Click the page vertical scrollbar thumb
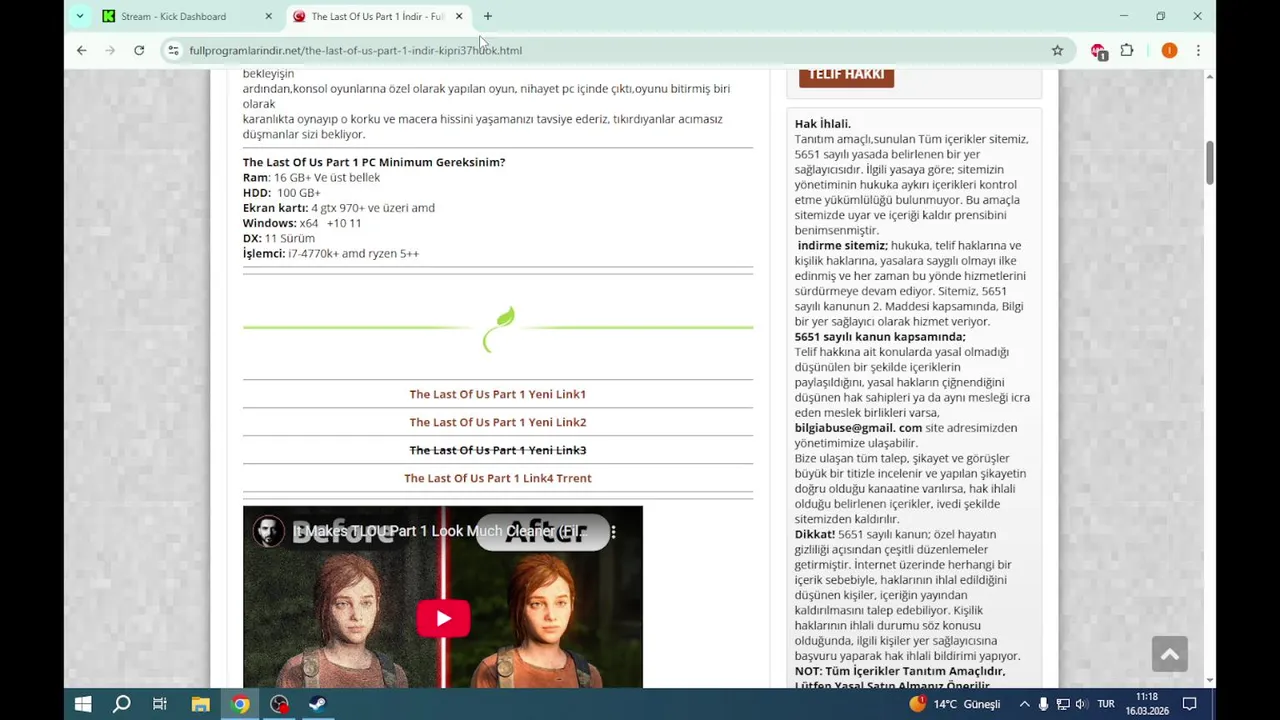Viewport: 1280px width, 720px height. 1210,163
